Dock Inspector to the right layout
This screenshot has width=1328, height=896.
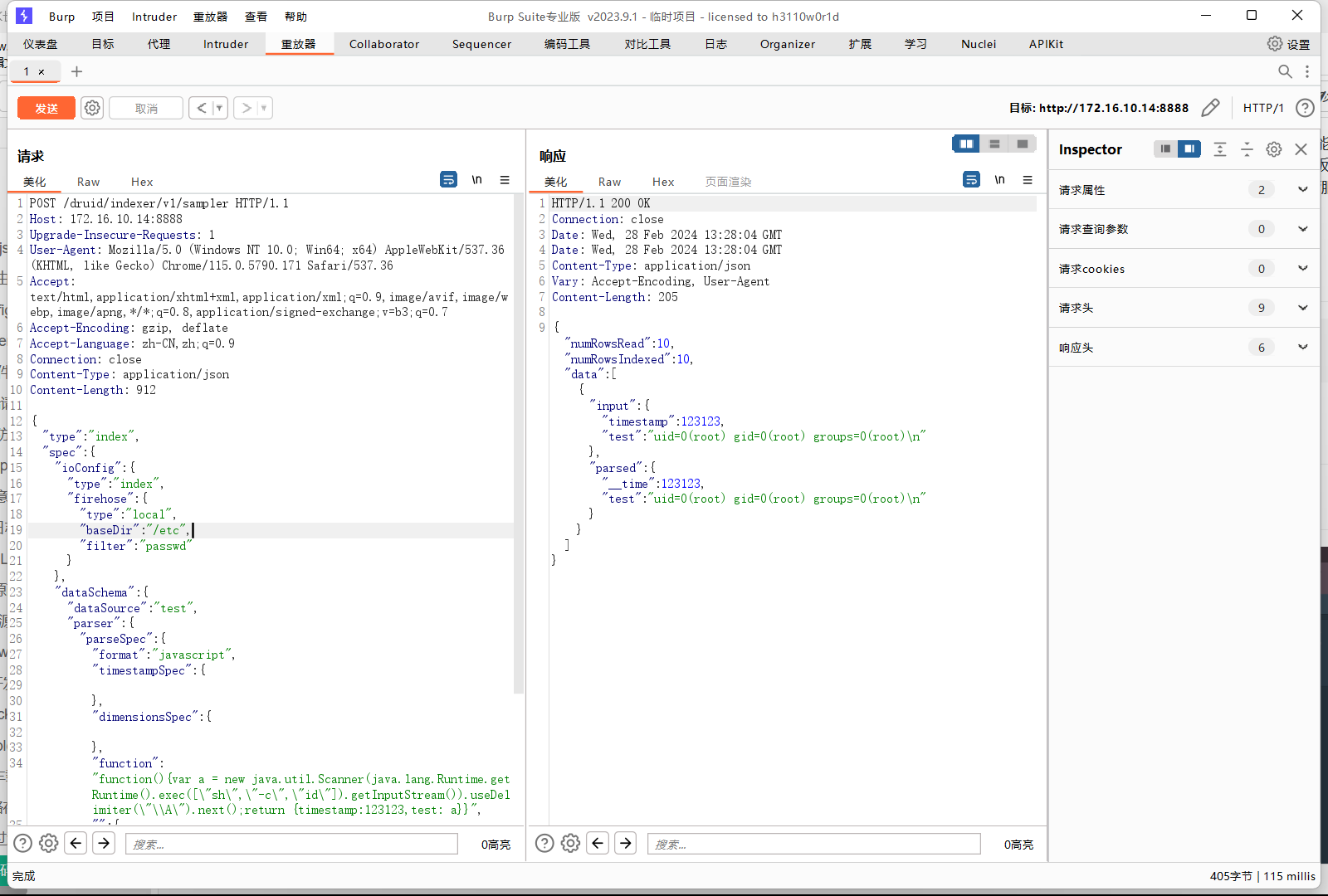point(1189,149)
